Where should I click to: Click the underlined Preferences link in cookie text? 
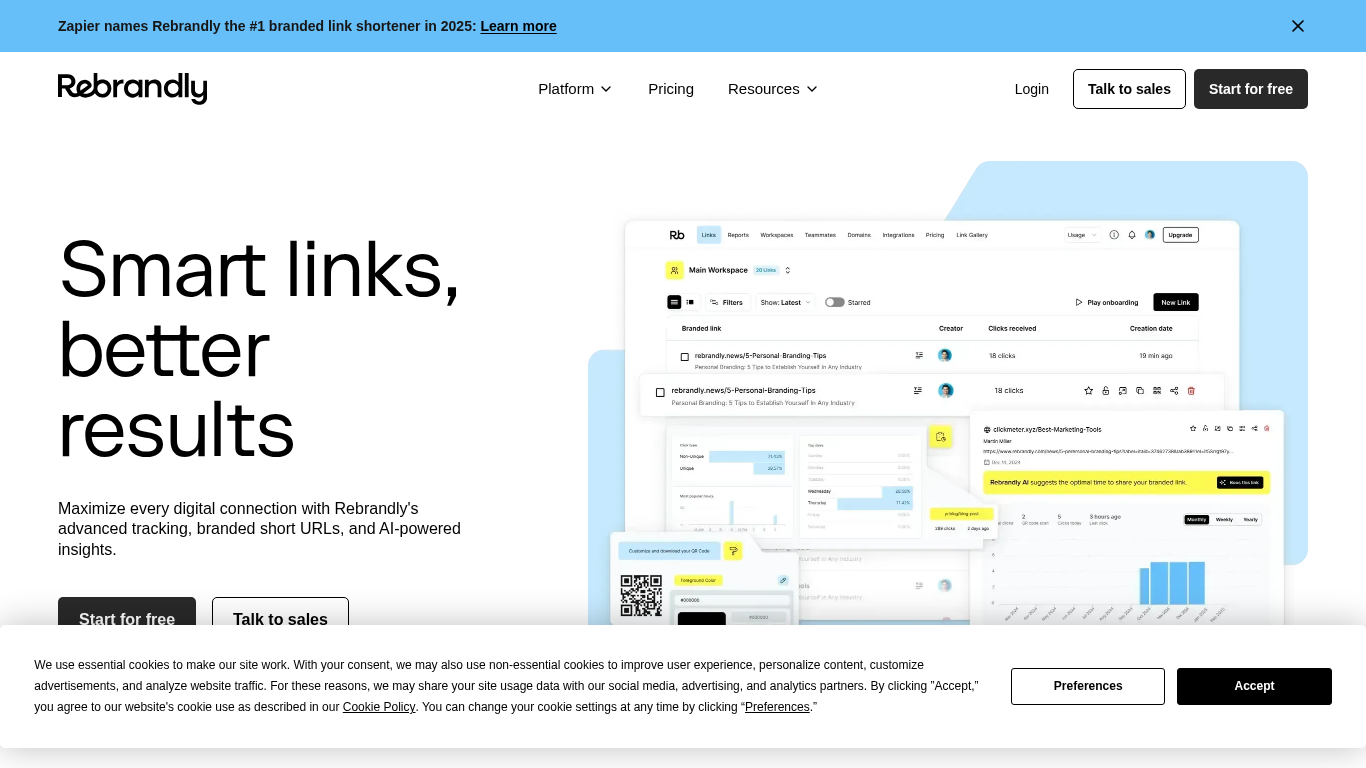point(777,707)
